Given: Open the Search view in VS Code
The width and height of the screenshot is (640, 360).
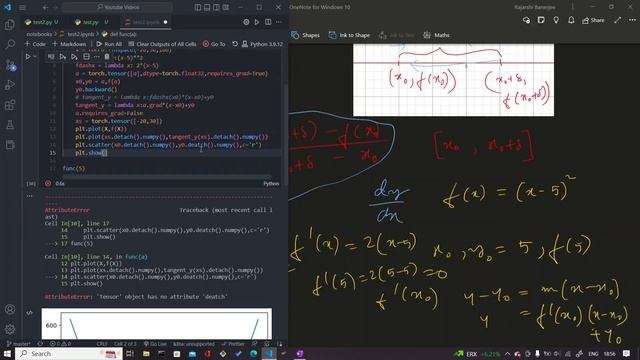Looking at the screenshot, I should tap(10, 44).
